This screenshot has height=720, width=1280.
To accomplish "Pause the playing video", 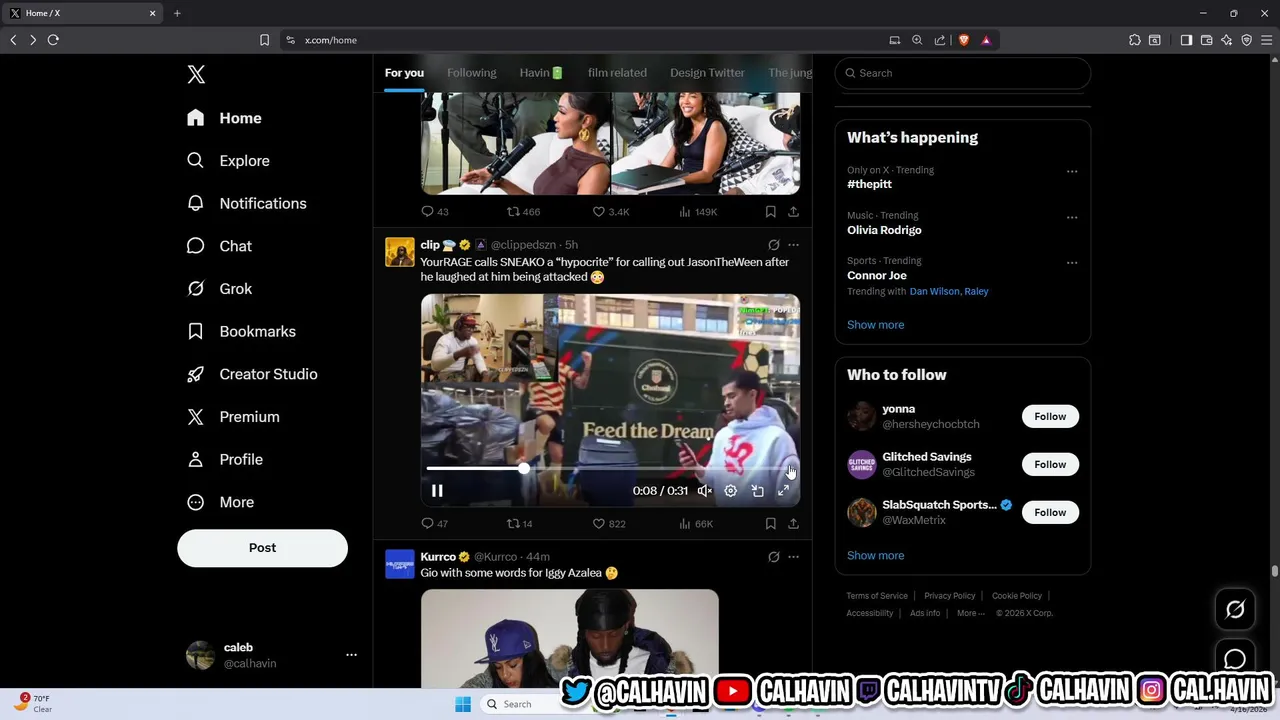I will (x=437, y=491).
